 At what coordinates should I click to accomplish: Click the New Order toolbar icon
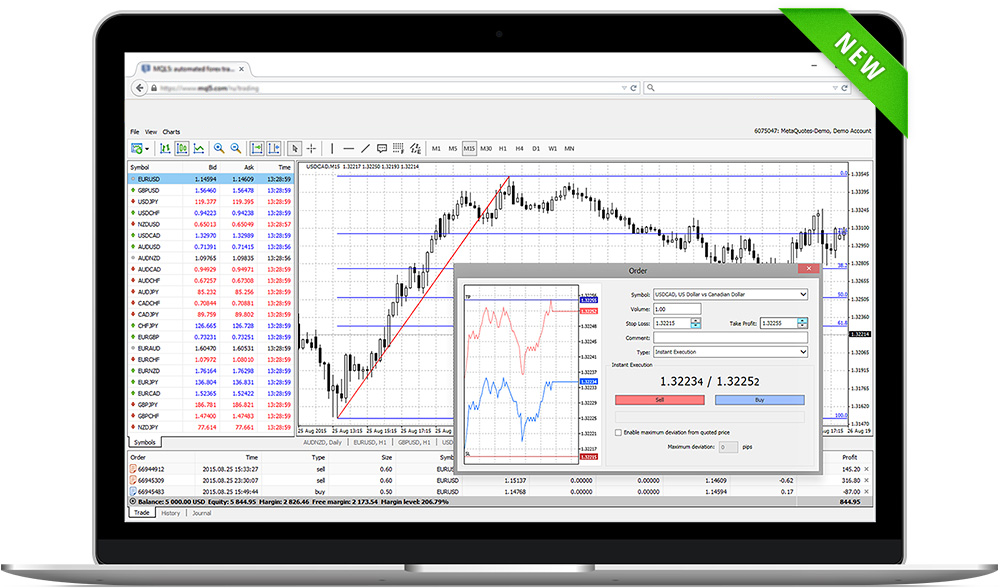[136, 149]
